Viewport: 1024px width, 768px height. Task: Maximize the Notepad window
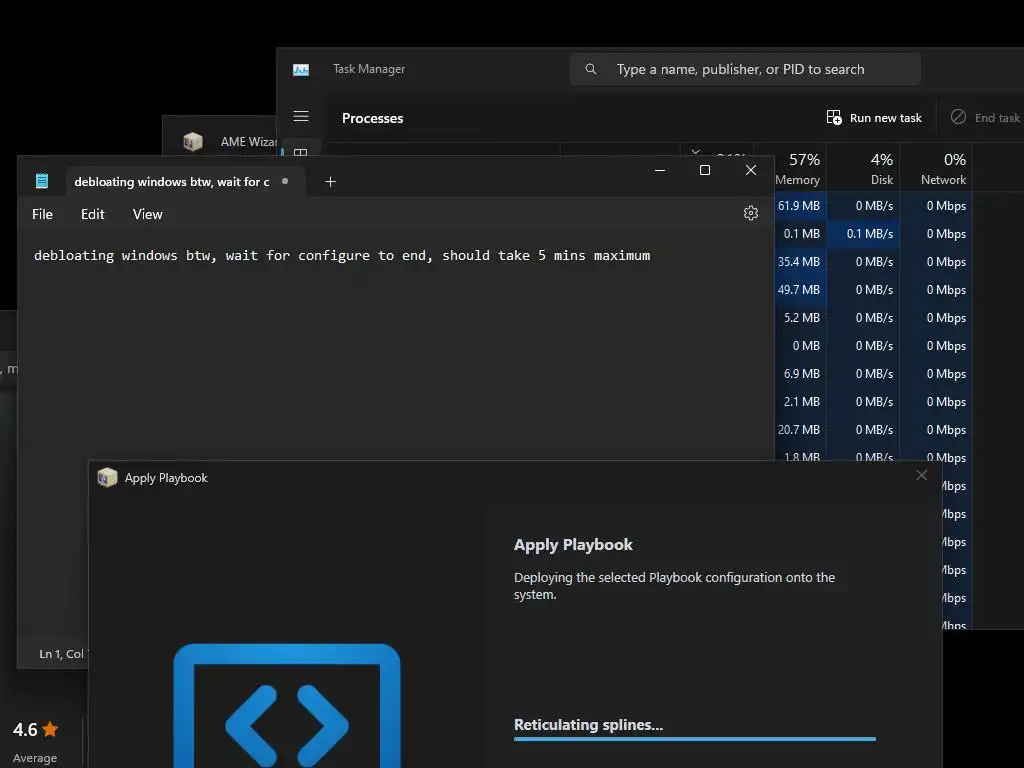705,170
